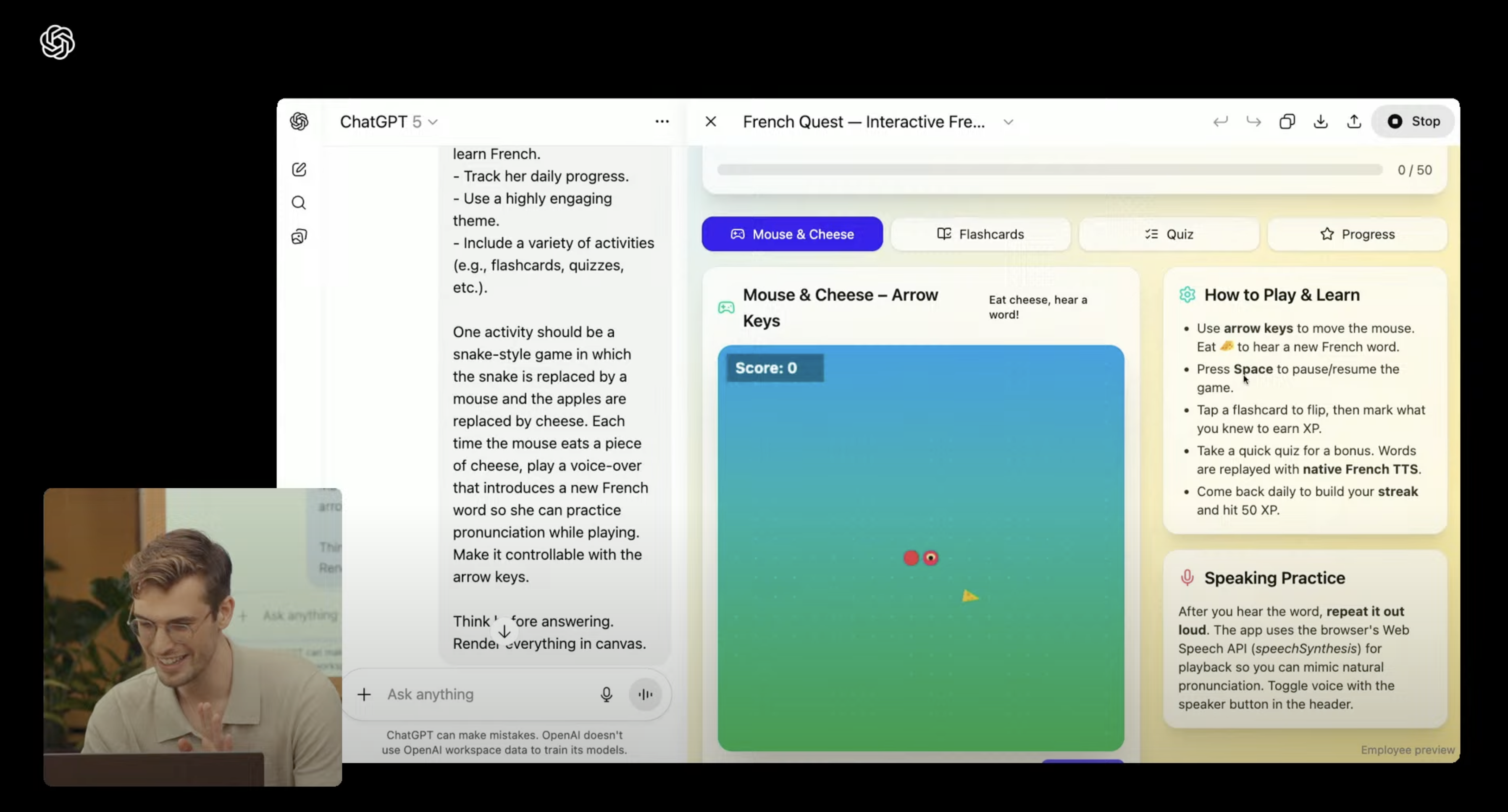Viewport: 1508px width, 812px height.
Task: Click the new chat compose icon
Action: click(x=299, y=169)
